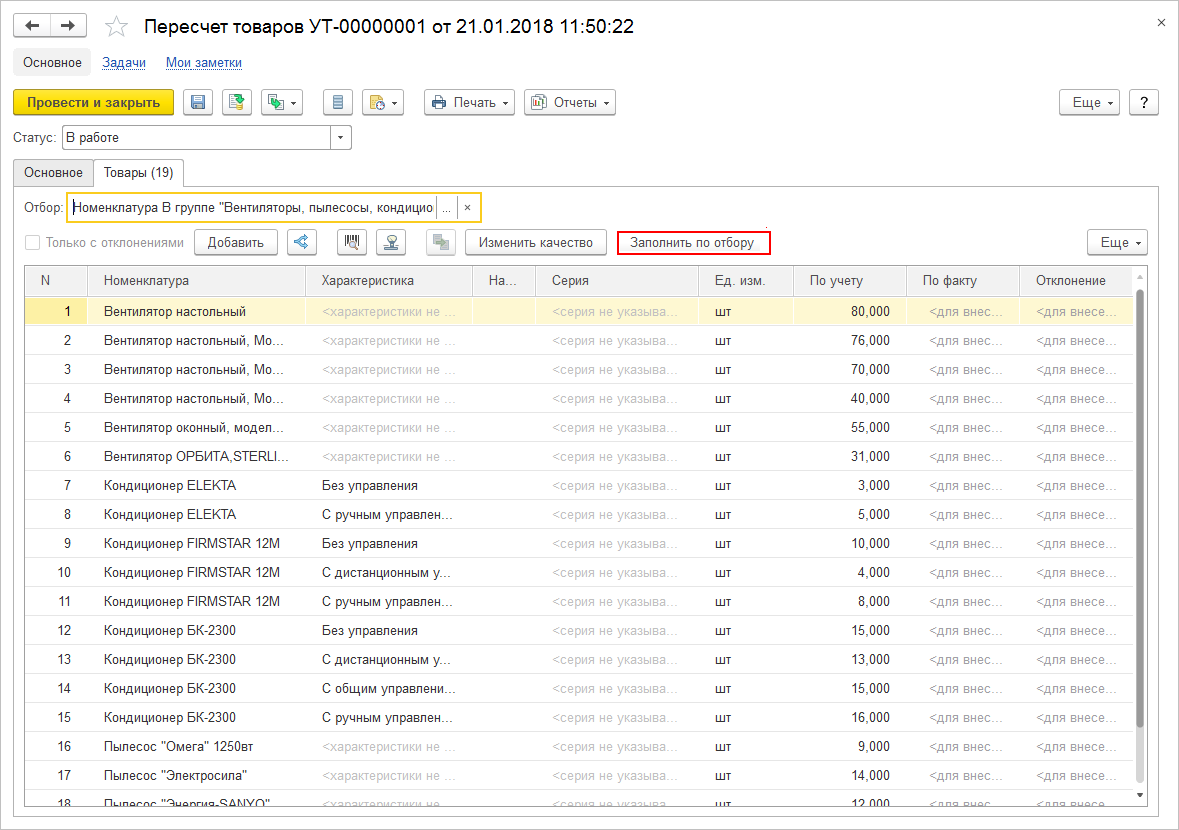Open the table Еще menu
Viewport: 1179px width, 830px height.
[x=1117, y=242]
